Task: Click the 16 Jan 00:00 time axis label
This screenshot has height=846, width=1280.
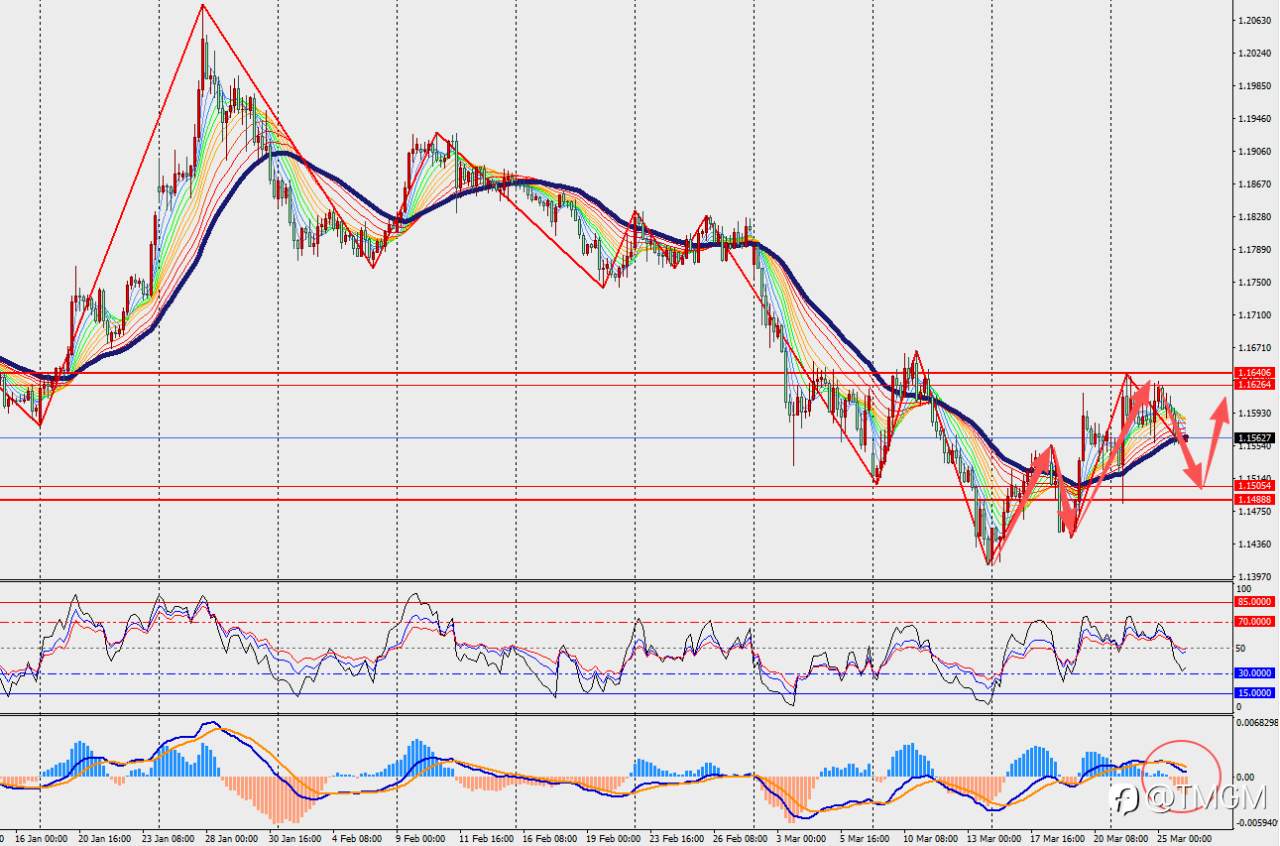Action: point(40,838)
